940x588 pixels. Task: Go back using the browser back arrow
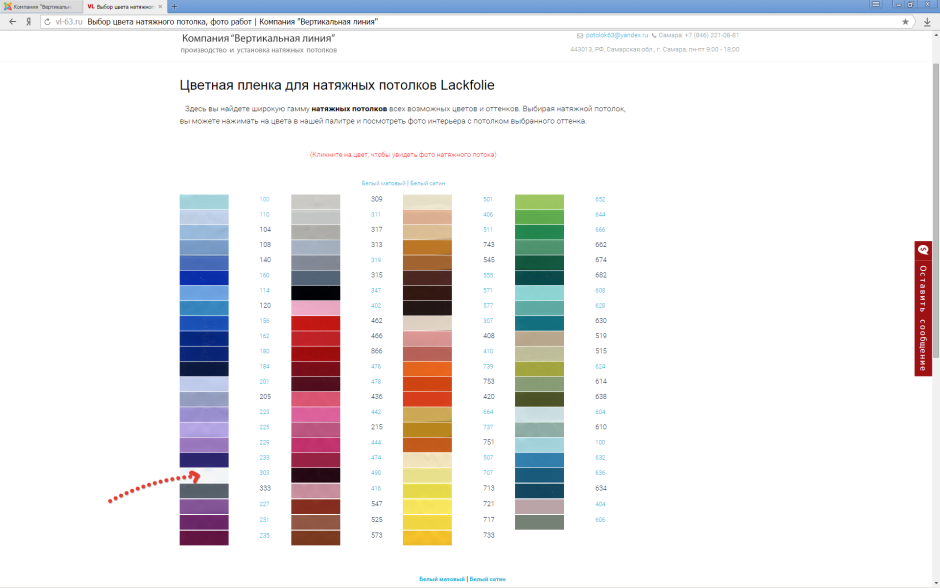[x=10, y=21]
